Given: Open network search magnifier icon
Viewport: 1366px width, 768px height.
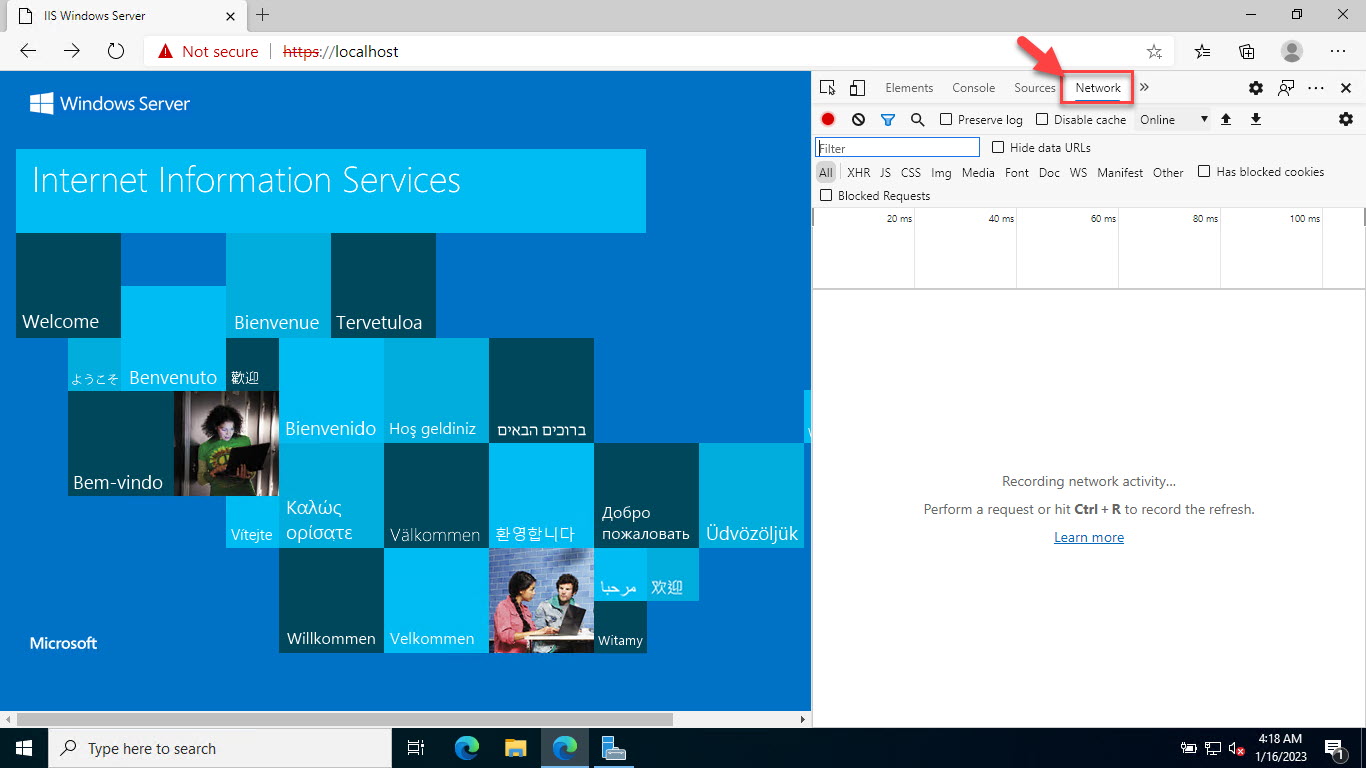Looking at the screenshot, I should 917,119.
